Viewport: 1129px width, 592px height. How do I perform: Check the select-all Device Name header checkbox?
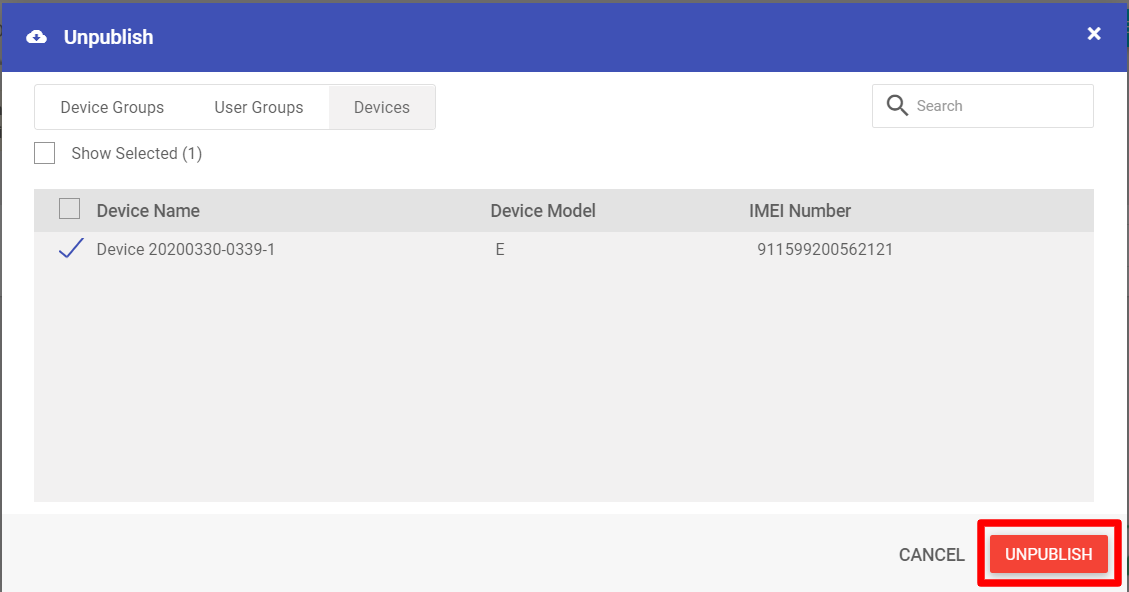pyautogui.click(x=69, y=209)
